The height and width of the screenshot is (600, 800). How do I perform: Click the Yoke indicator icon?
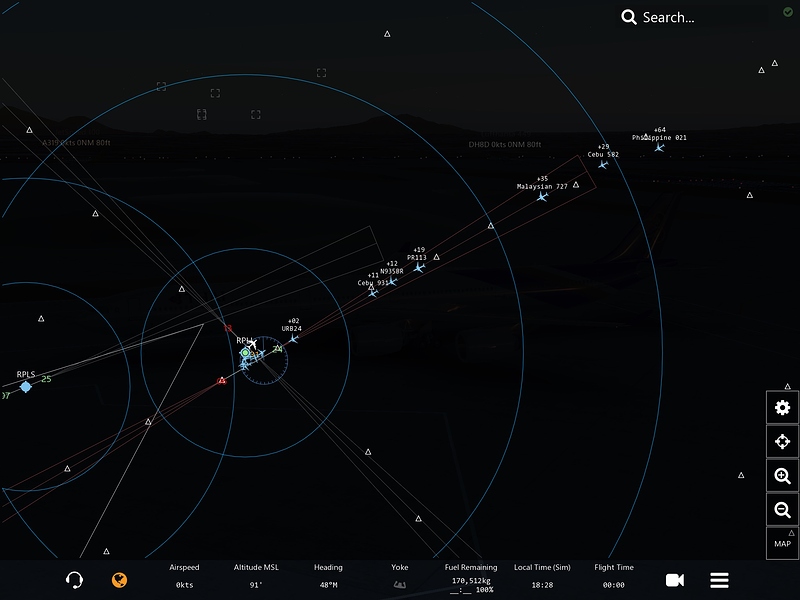[399, 585]
